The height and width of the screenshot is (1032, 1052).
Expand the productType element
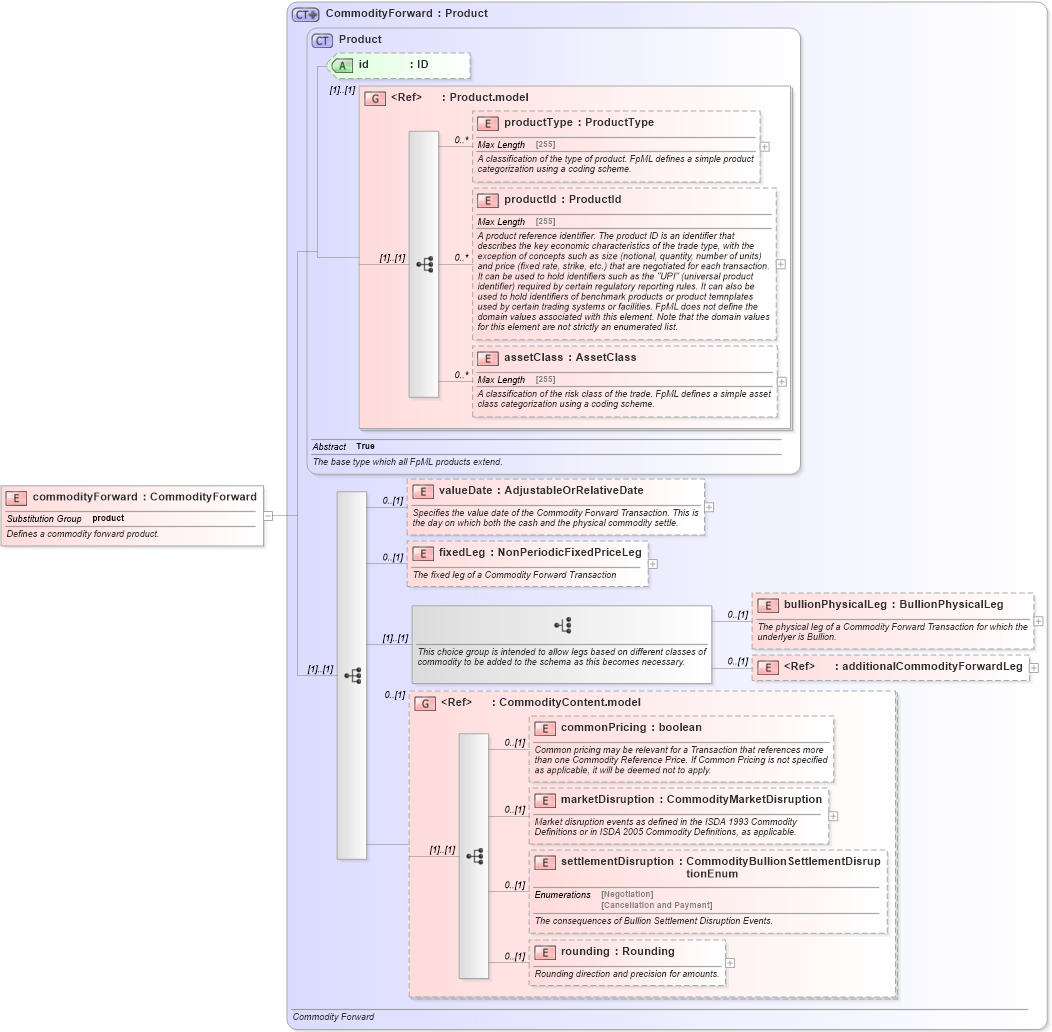765,147
